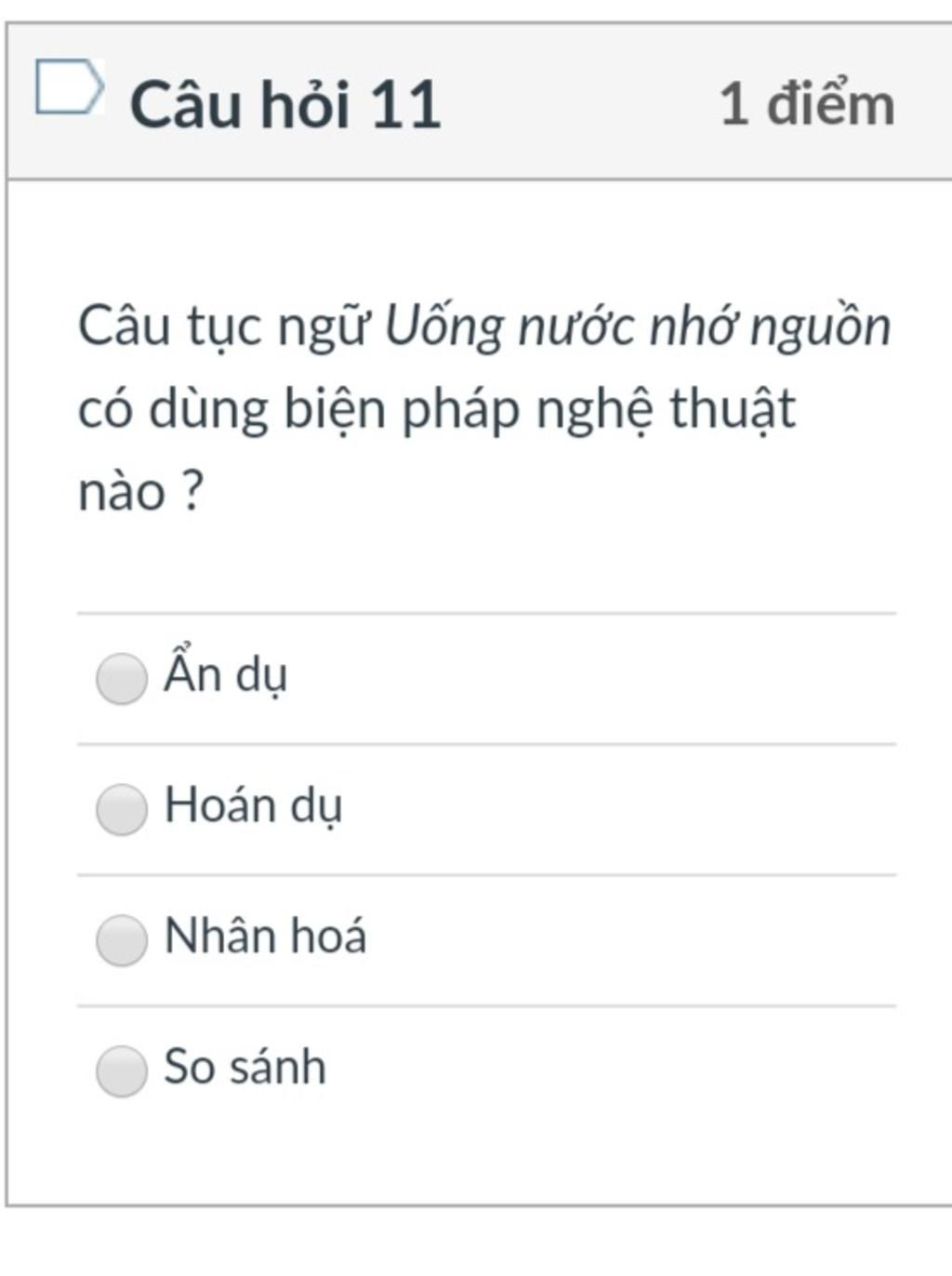Click the number 11 in the question title

coord(404,104)
